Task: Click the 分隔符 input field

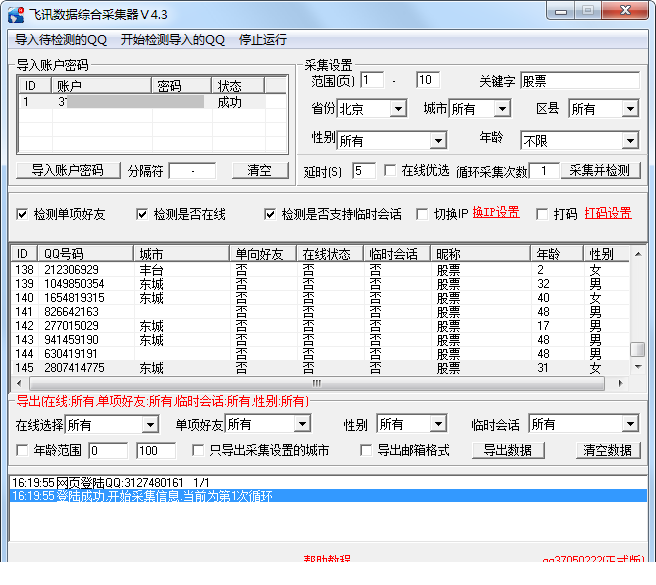Action: [x=192, y=171]
